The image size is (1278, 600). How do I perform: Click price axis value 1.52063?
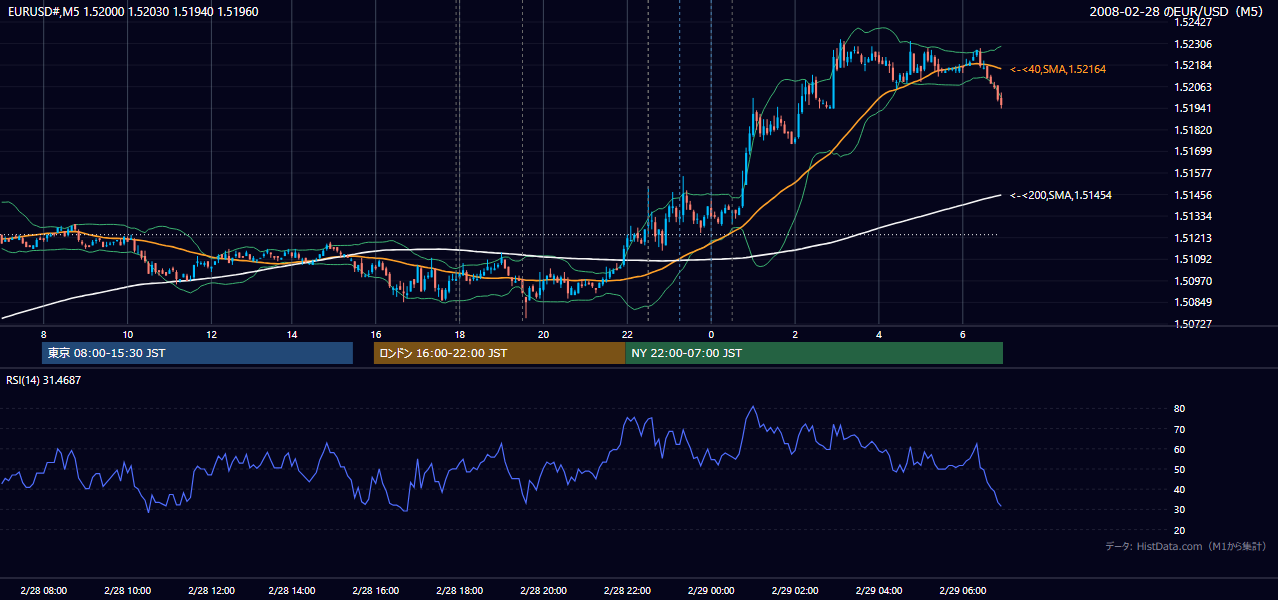(1193, 87)
